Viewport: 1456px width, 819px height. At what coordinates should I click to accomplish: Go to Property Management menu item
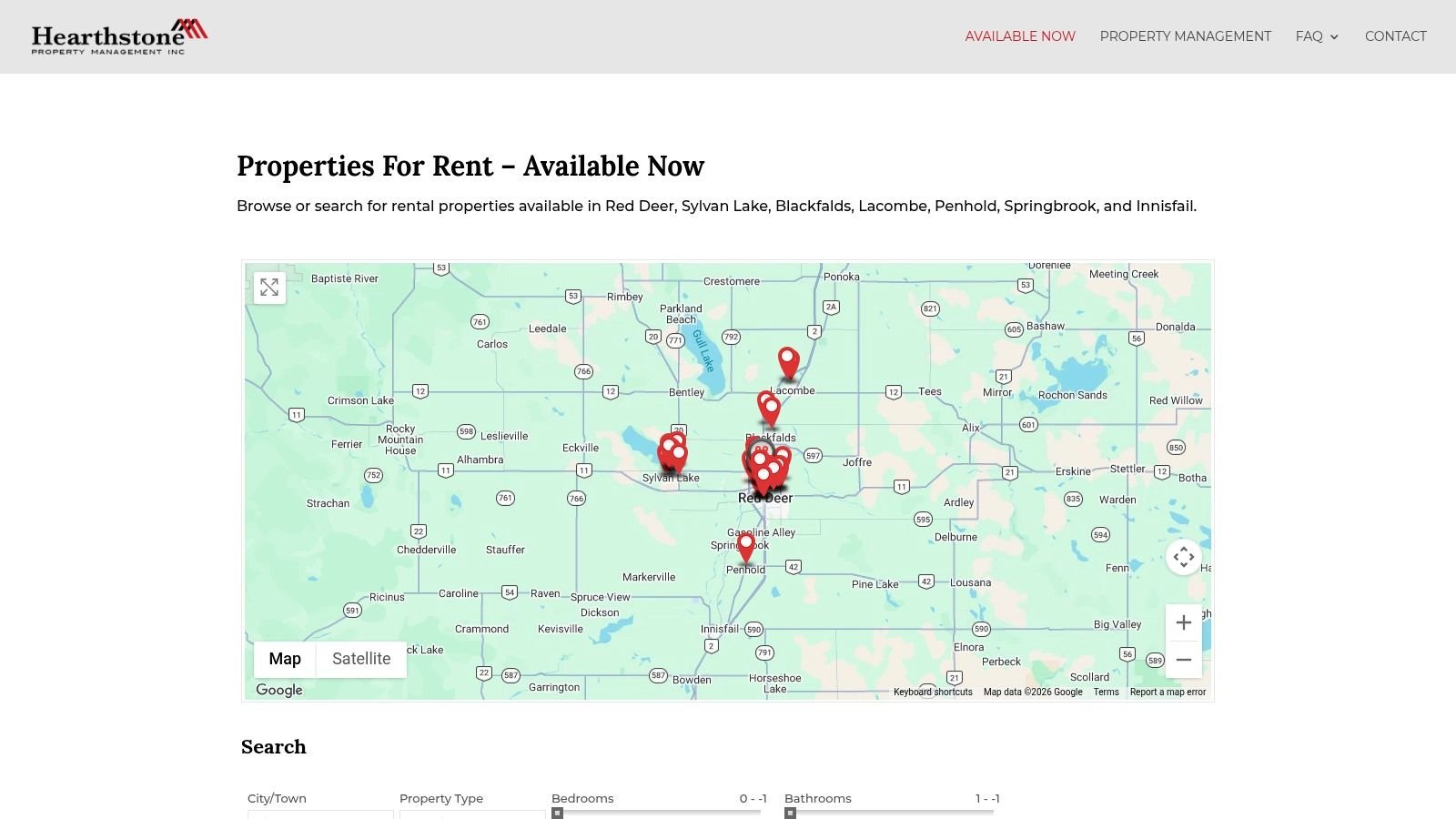(x=1185, y=36)
